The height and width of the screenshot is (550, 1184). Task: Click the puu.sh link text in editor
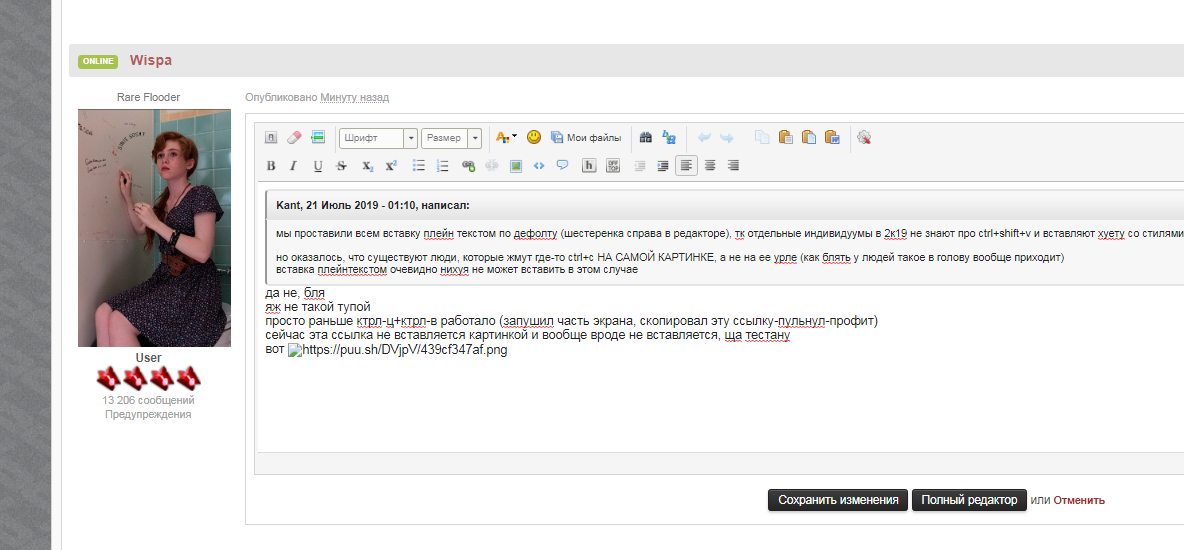405,351
